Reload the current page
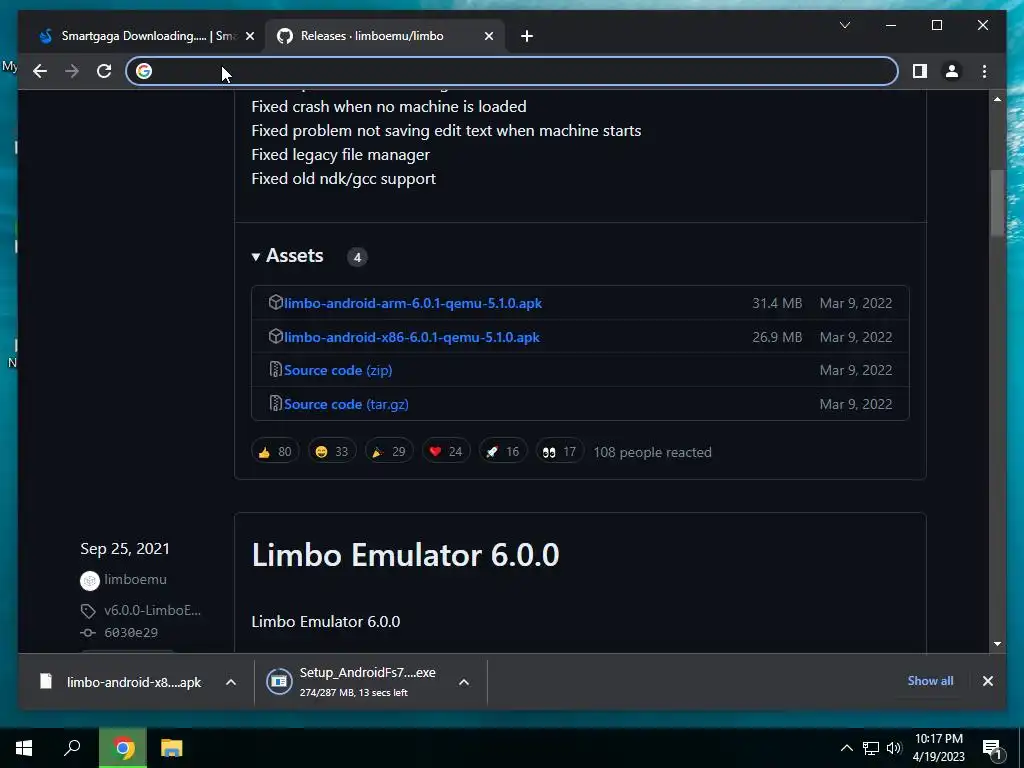The image size is (1024, 768). pos(104,71)
